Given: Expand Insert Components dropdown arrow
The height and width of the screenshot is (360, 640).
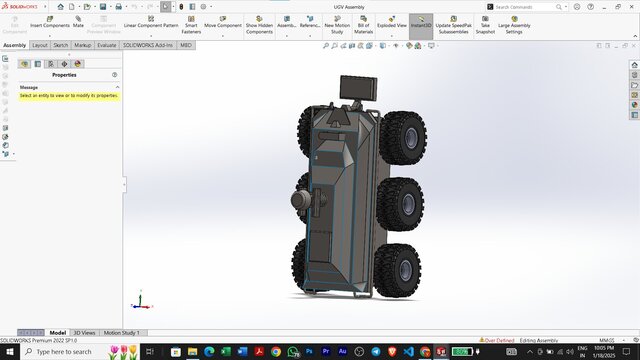Looking at the screenshot, I should pyautogui.click(x=50, y=36).
